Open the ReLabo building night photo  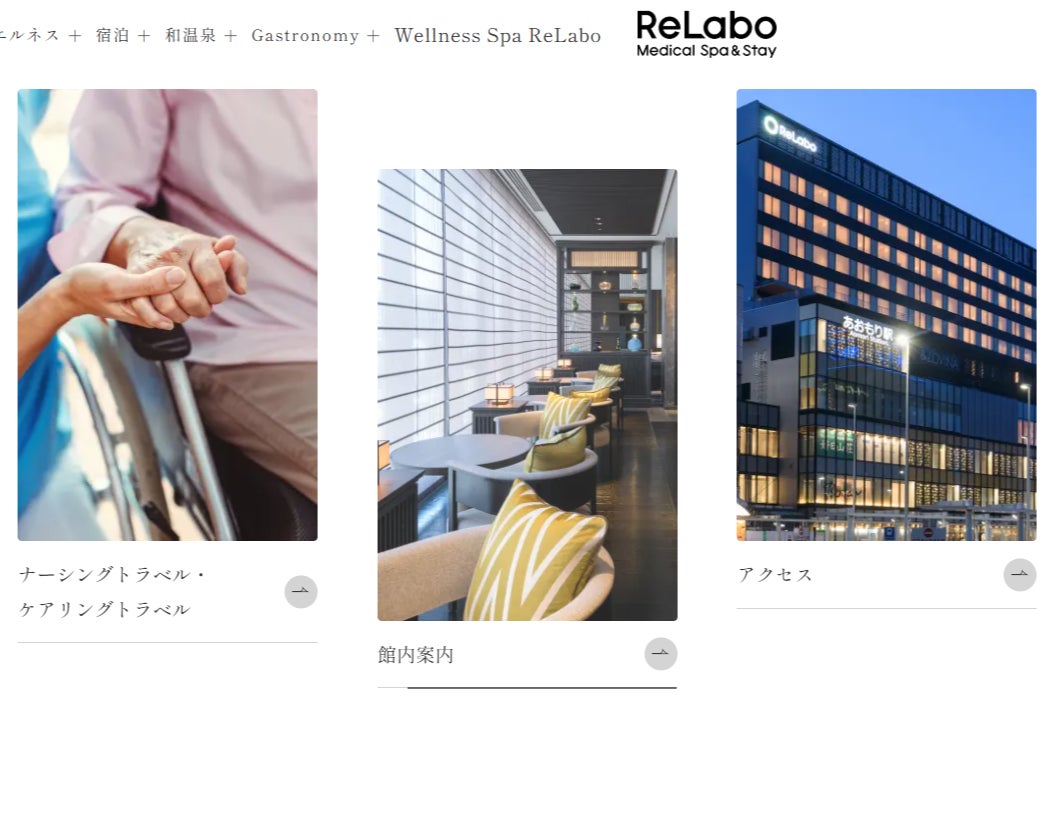886,315
